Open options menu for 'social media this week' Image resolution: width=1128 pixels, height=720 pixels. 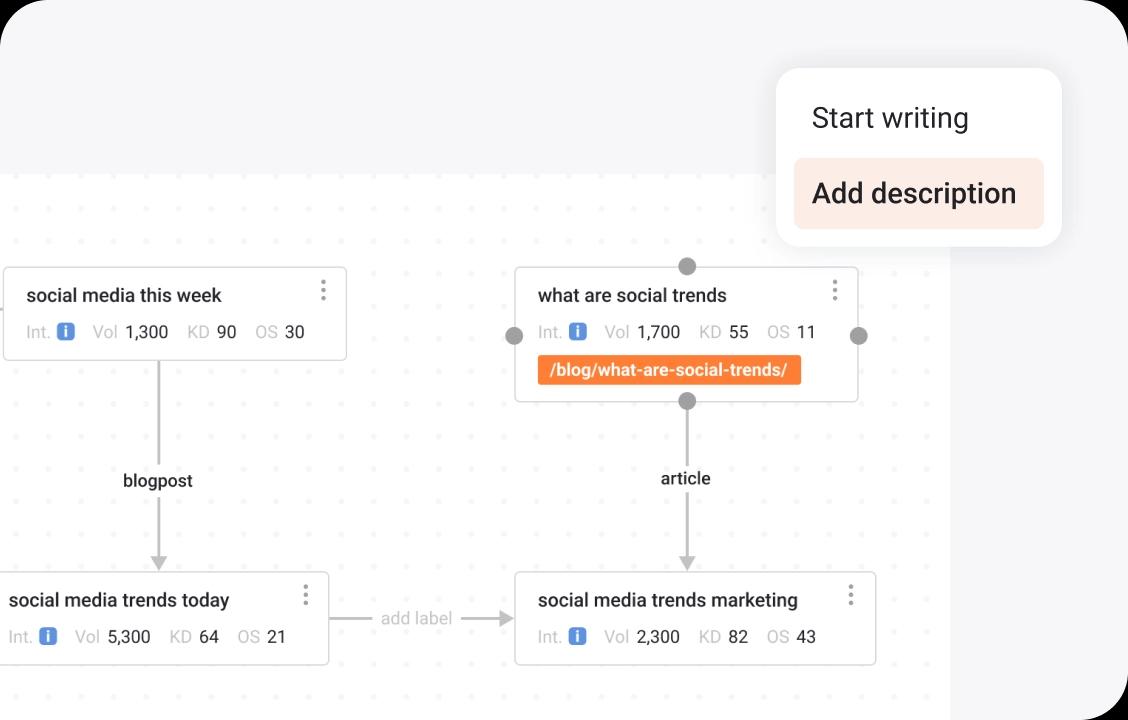(323, 290)
